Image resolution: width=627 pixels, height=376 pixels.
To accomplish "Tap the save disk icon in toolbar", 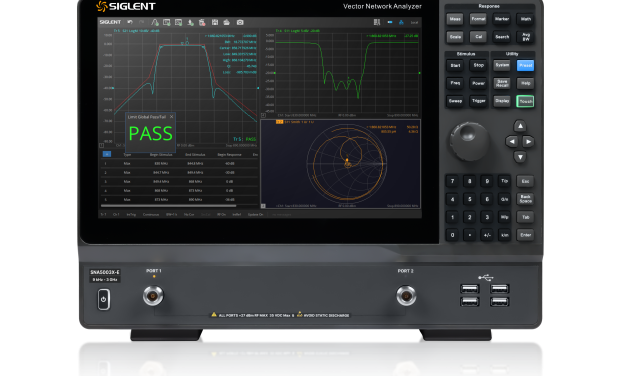I will (x=215, y=22).
